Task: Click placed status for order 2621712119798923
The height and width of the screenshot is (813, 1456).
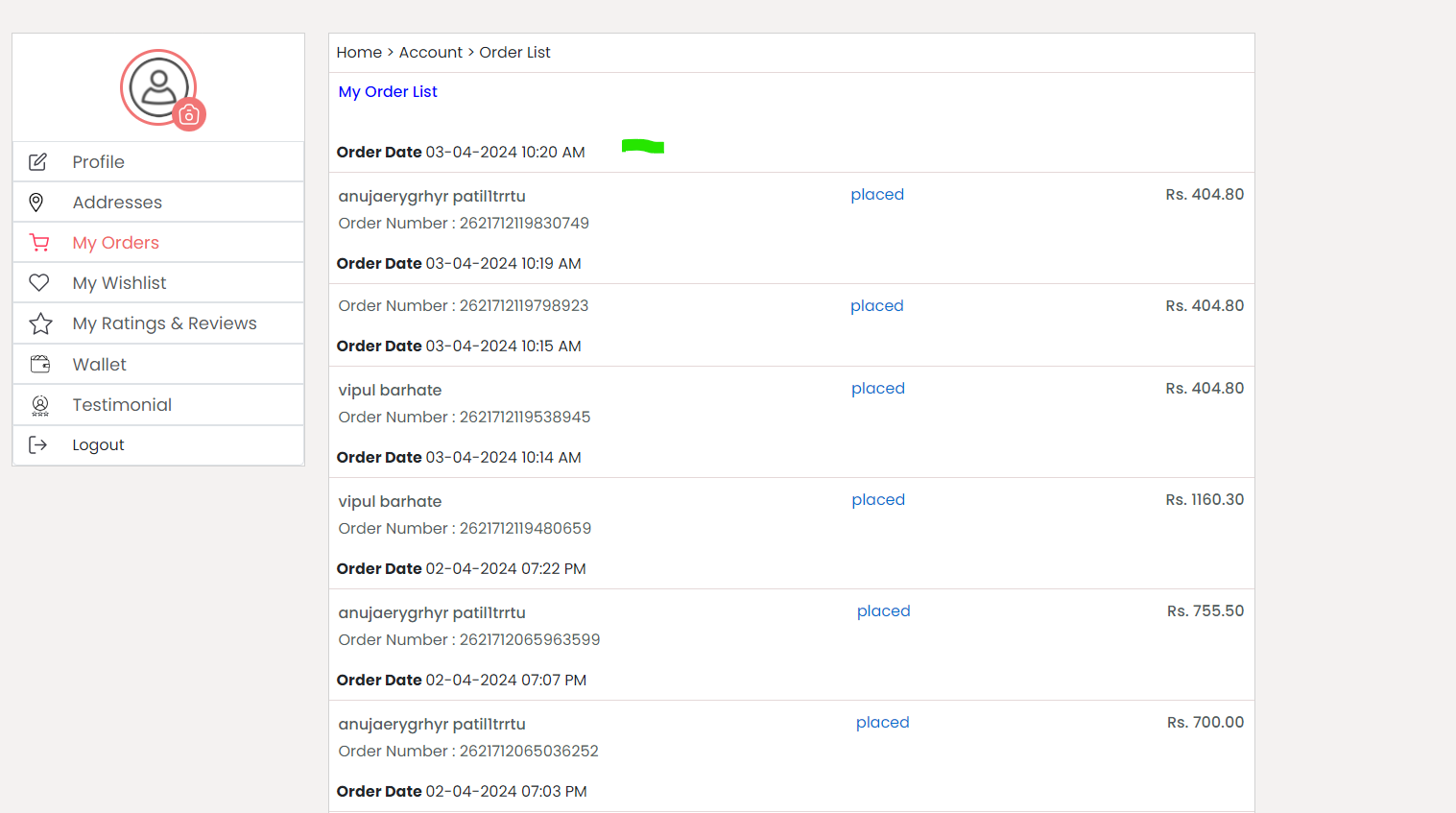Action: click(x=877, y=306)
